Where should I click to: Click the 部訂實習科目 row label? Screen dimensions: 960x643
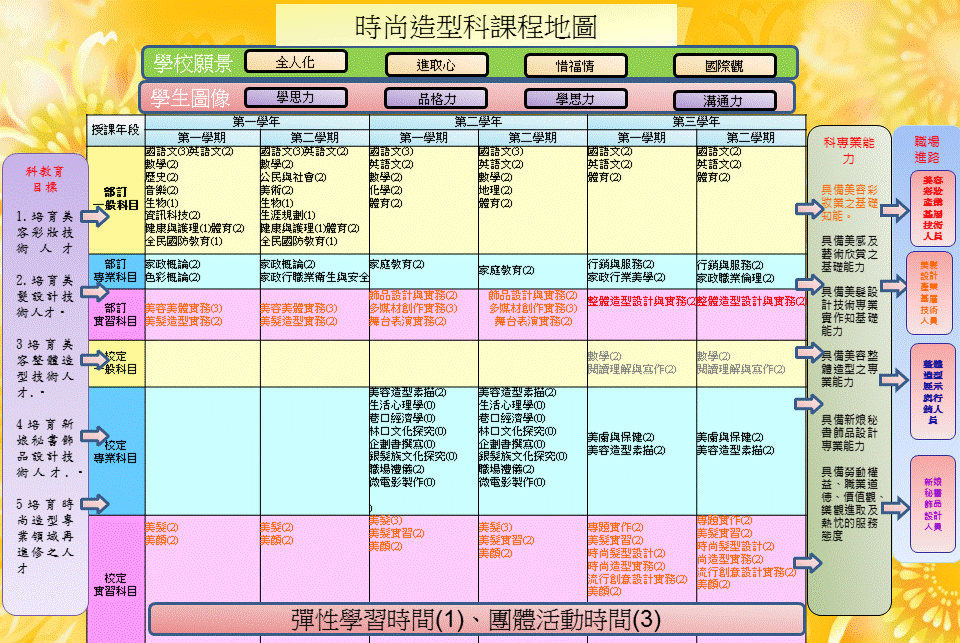click(x=116, y=314)
